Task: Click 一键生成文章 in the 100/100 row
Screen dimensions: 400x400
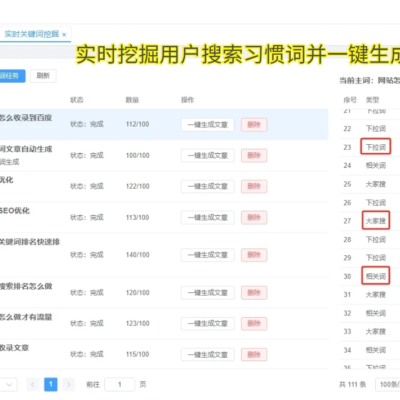Action: click(x=208, y=155)
